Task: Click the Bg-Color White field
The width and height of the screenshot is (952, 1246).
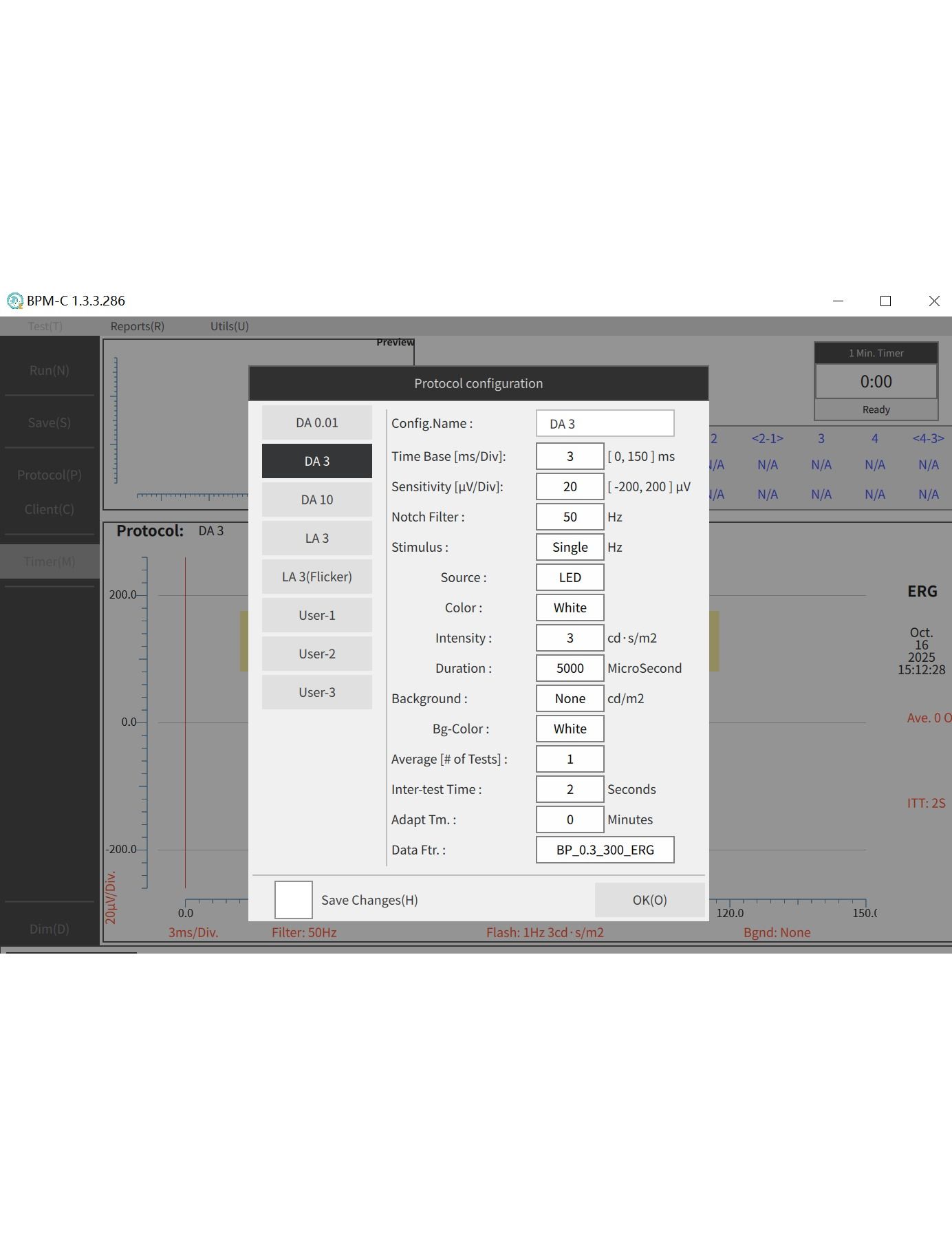Action: (x=570, y=729)
